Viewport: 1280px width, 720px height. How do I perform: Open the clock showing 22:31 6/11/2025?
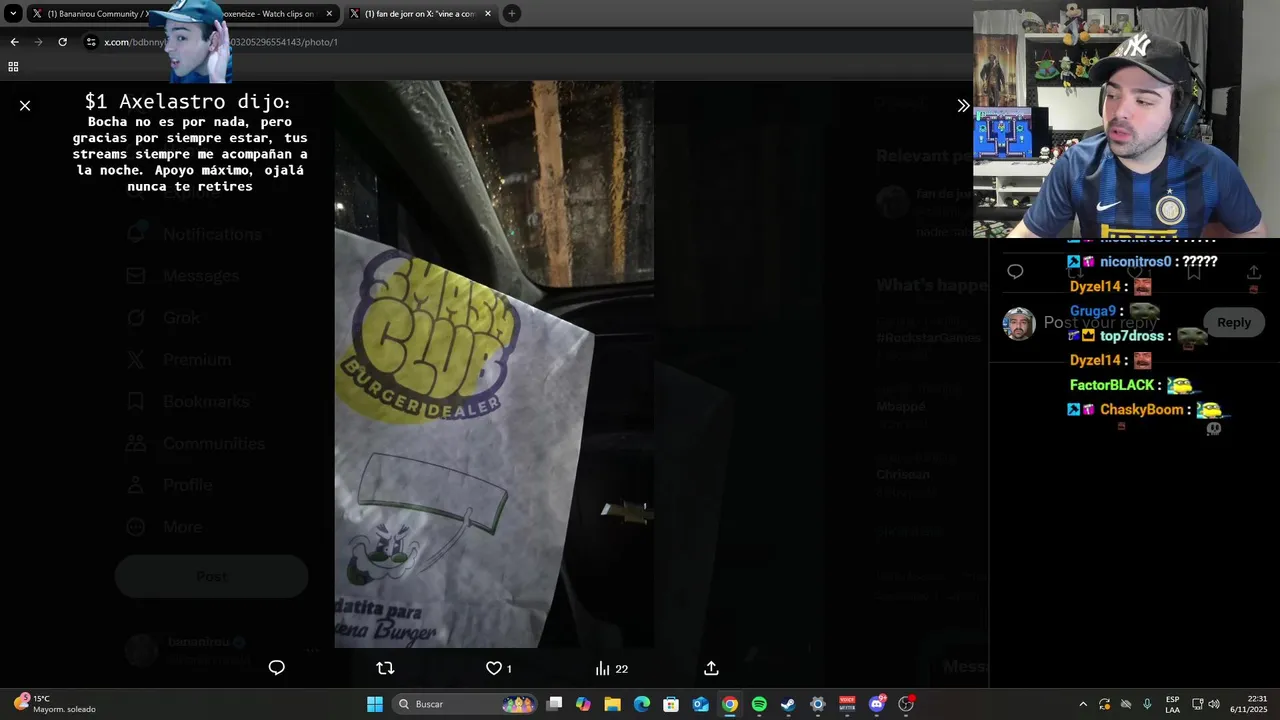tap(1248, 704)
